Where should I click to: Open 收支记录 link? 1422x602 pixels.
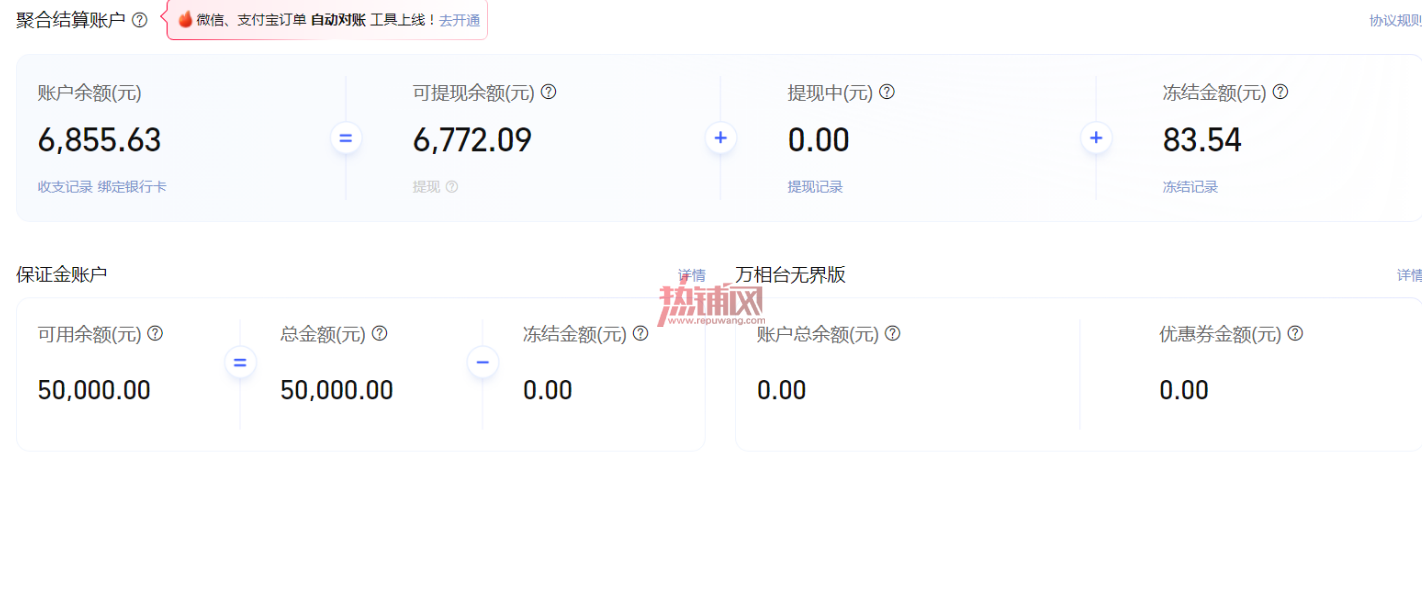pos(65,187)
